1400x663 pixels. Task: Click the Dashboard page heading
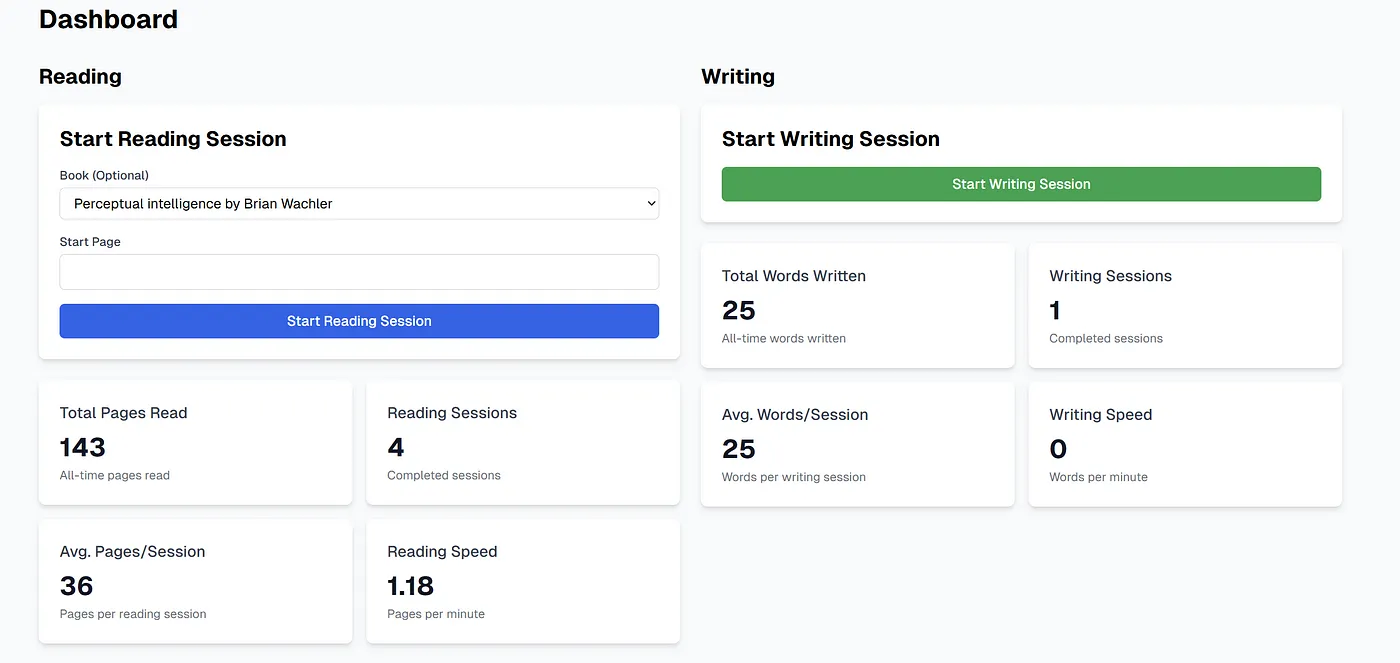click(x=108, y=19)
